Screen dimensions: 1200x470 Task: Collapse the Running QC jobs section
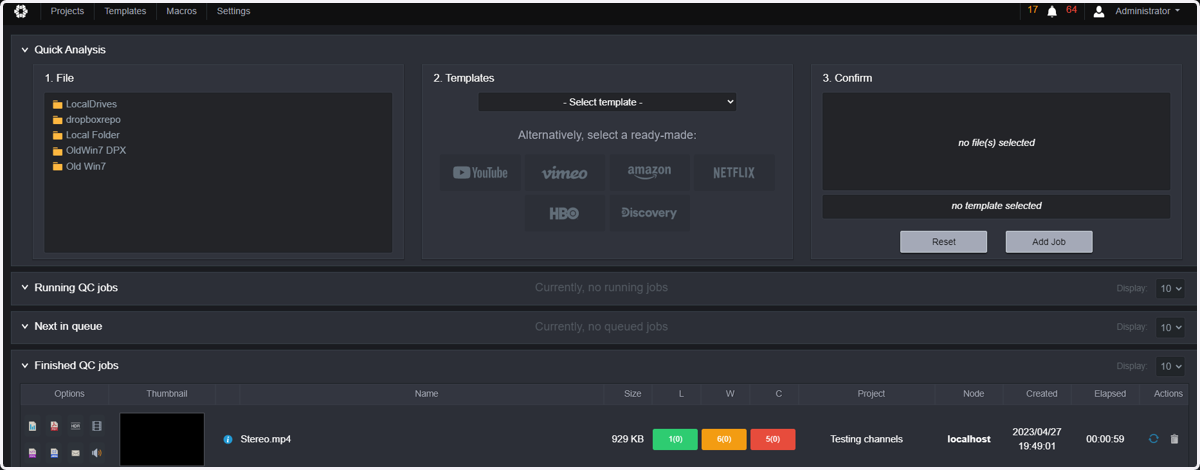25,288
